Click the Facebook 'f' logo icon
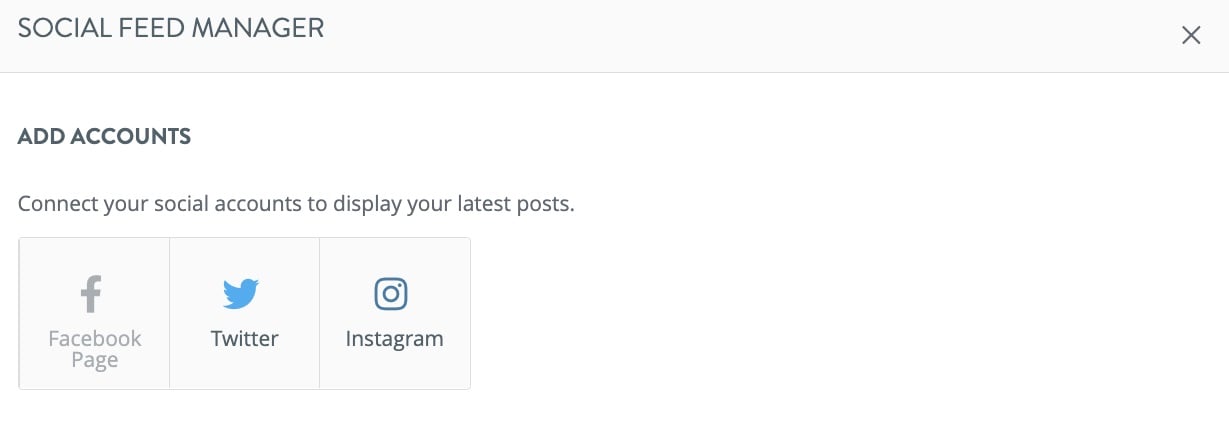Image resolution: width=1229 pixels, height=436 pixels. tap(92, 294)
